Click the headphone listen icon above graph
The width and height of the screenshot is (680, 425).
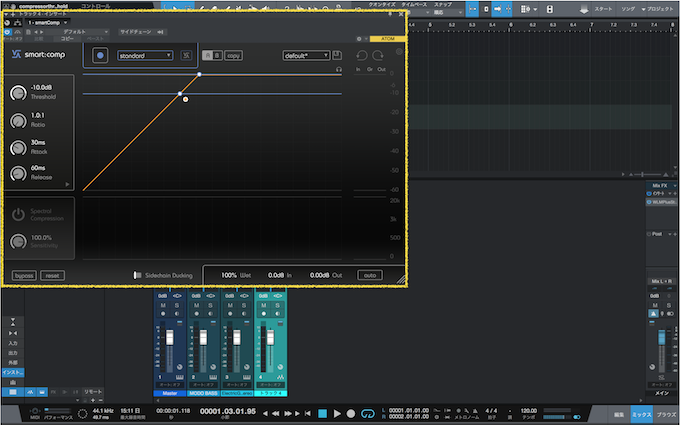click(x=339, y=69)
